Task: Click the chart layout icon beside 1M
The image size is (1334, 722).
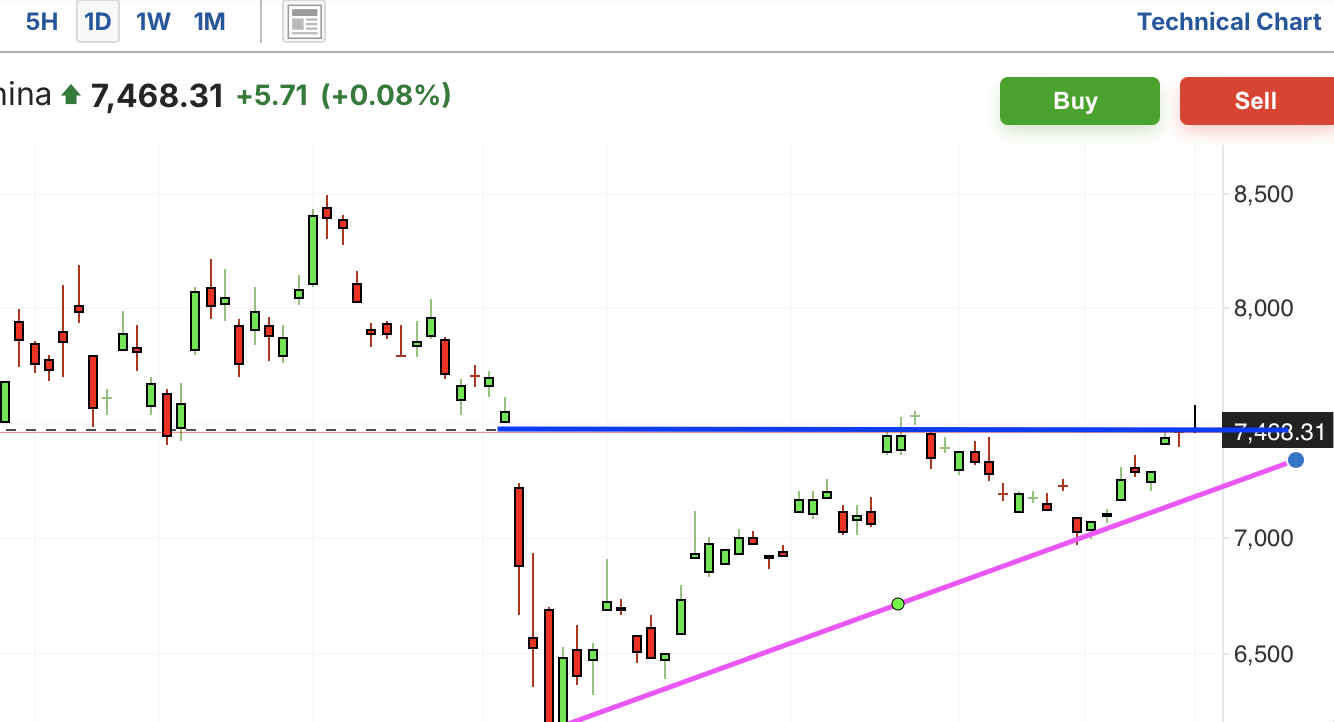Action: pos(304,21)
